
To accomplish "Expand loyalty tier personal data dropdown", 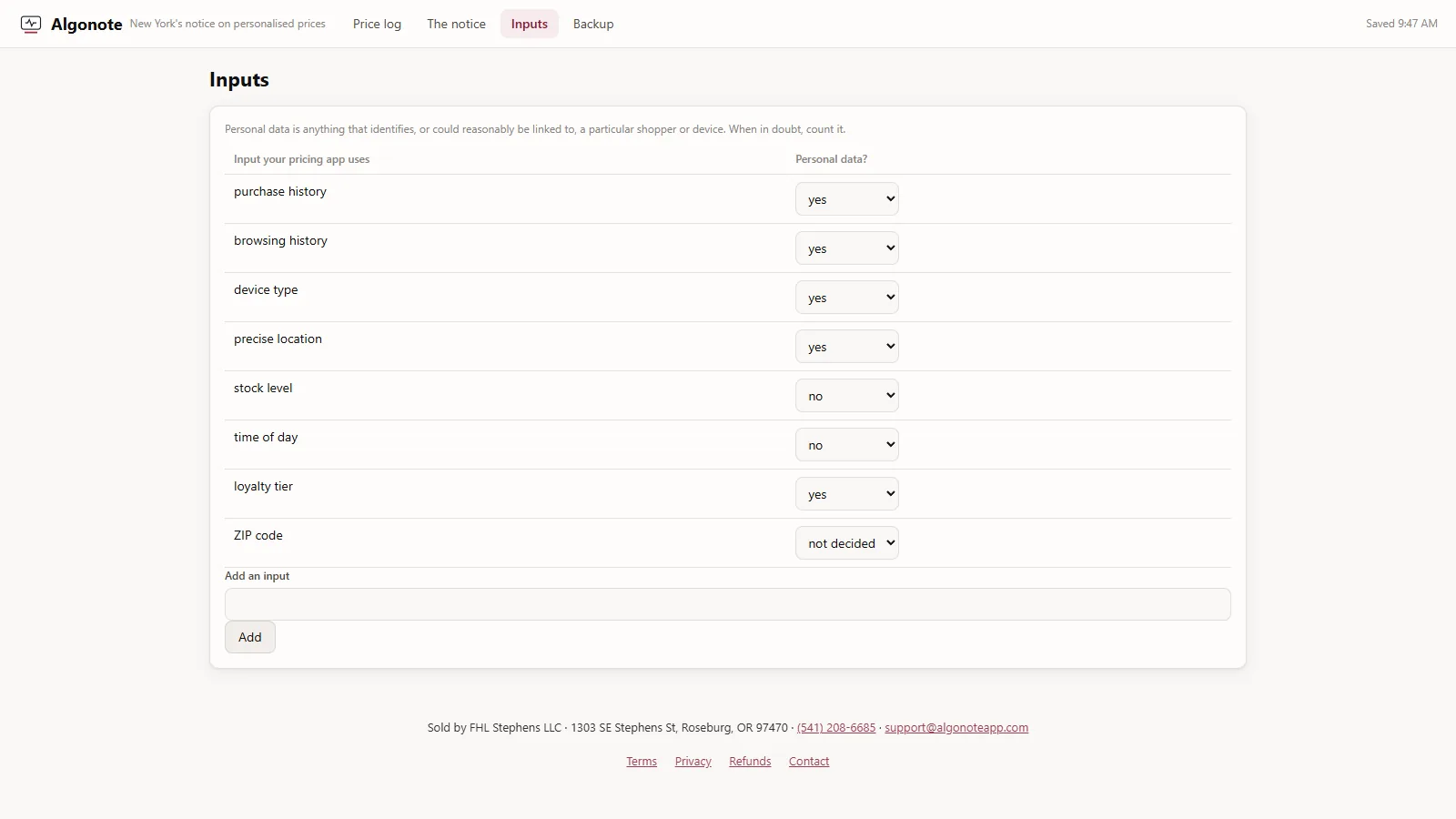I will (846, 494).
